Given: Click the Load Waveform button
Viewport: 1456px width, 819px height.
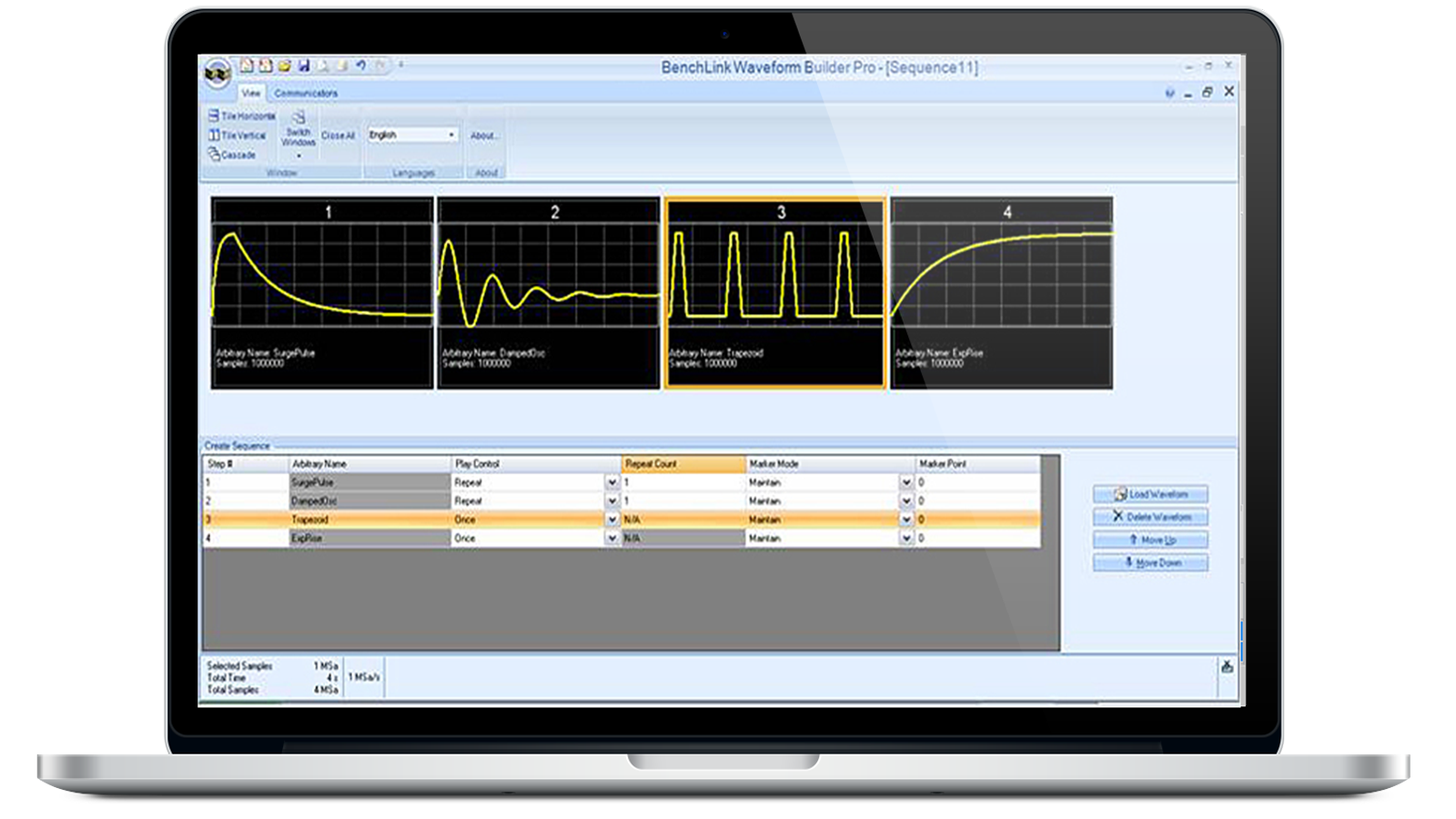Looking at the screenshot, I should (x=1150, y=494).
